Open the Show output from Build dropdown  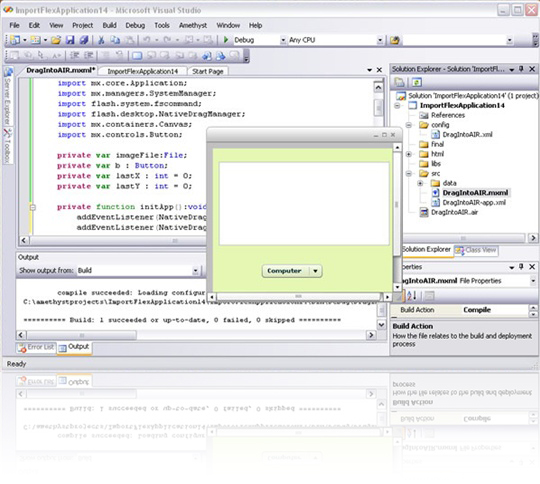coord(195,271)
